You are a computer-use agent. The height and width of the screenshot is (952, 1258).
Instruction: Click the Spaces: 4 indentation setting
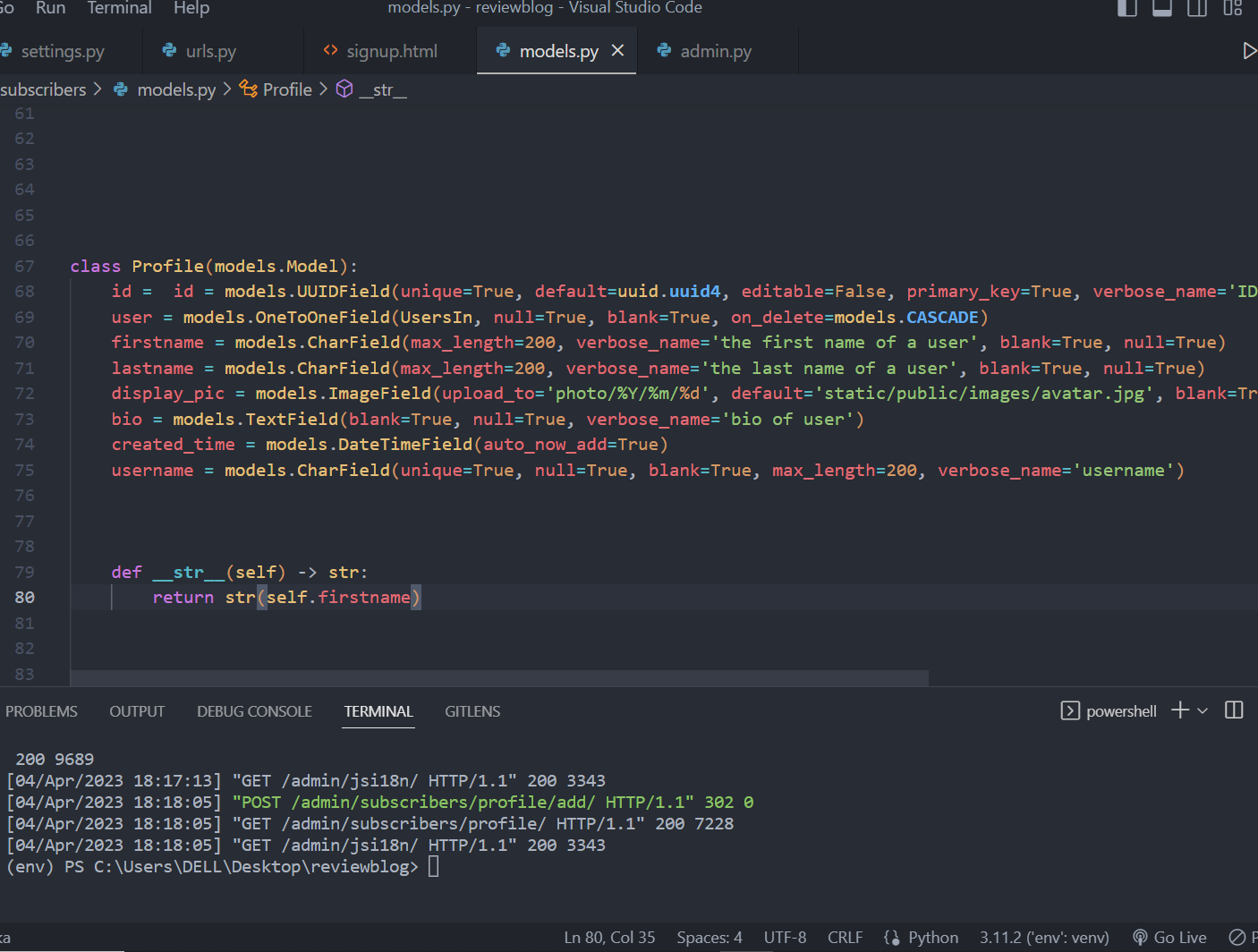pyautogui.click(x=709, y=937)
